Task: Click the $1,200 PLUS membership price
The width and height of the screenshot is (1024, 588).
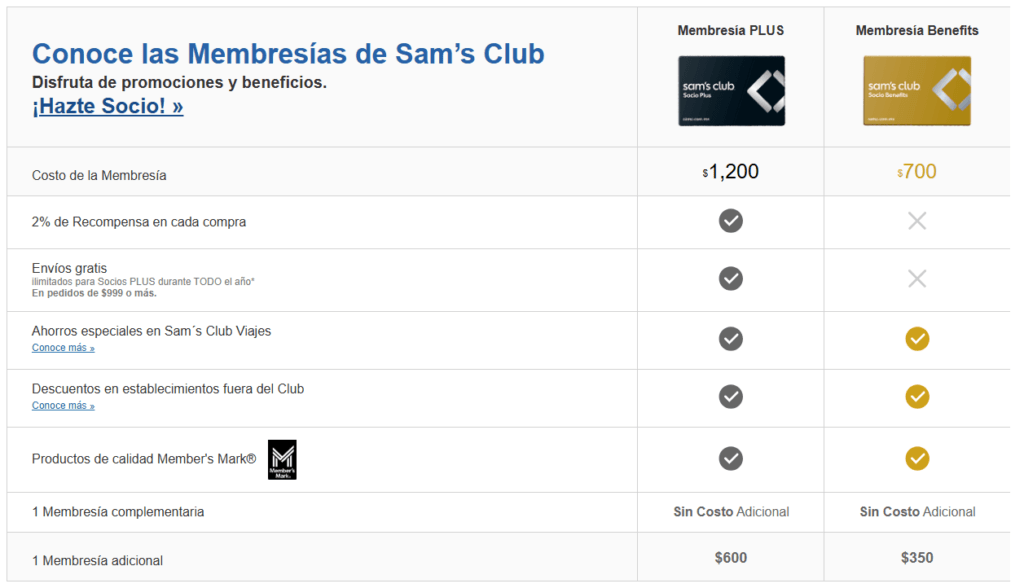Action: (x=731, y=172)
